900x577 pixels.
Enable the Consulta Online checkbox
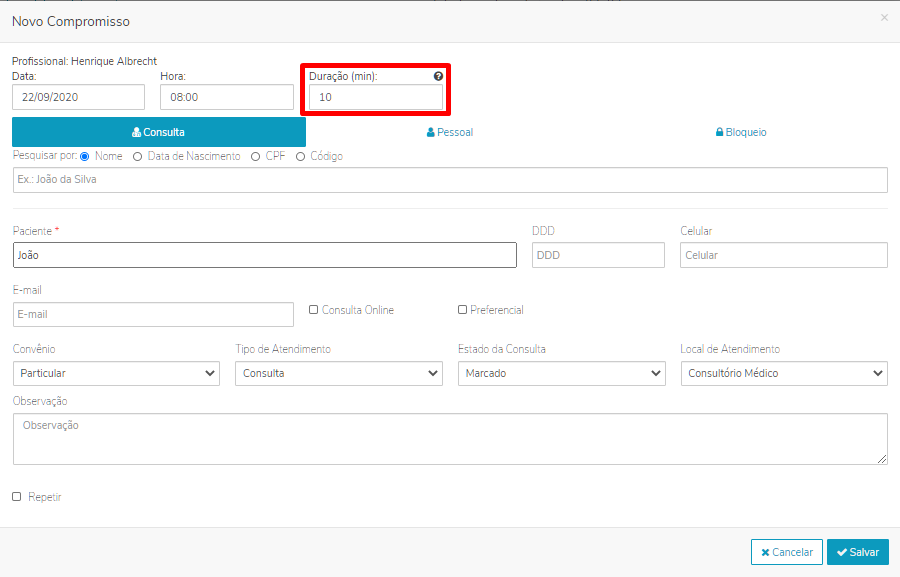[x=313, y=309]
